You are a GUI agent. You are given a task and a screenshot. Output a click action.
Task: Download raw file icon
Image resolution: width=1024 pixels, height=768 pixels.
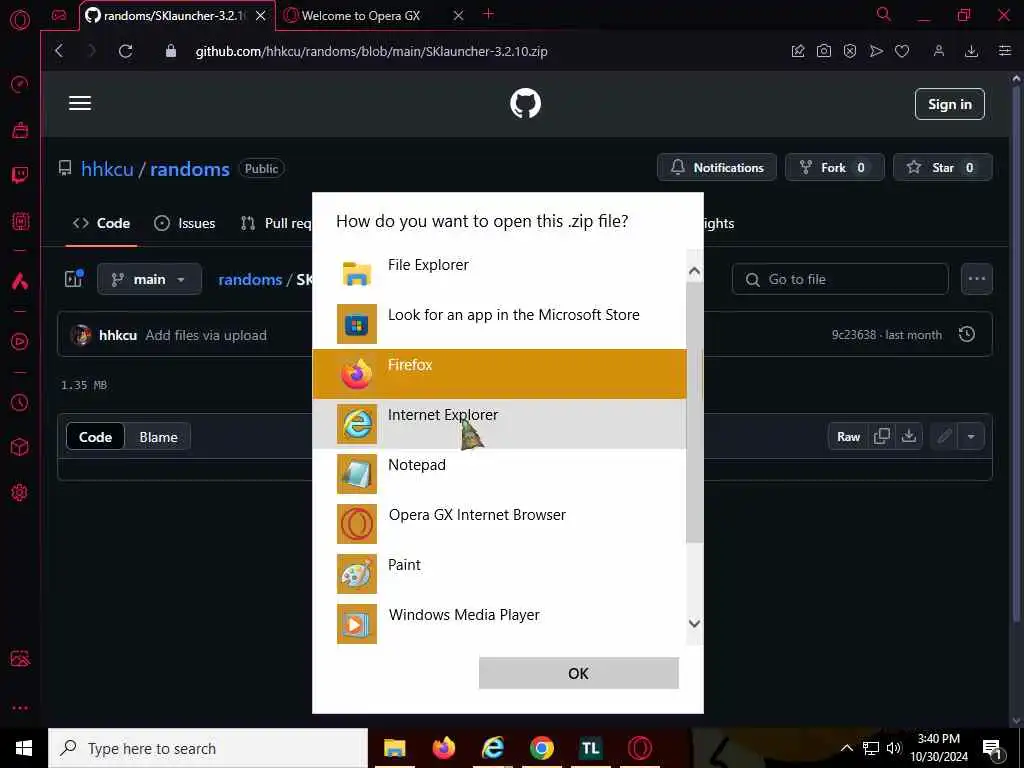click(908, 436)
